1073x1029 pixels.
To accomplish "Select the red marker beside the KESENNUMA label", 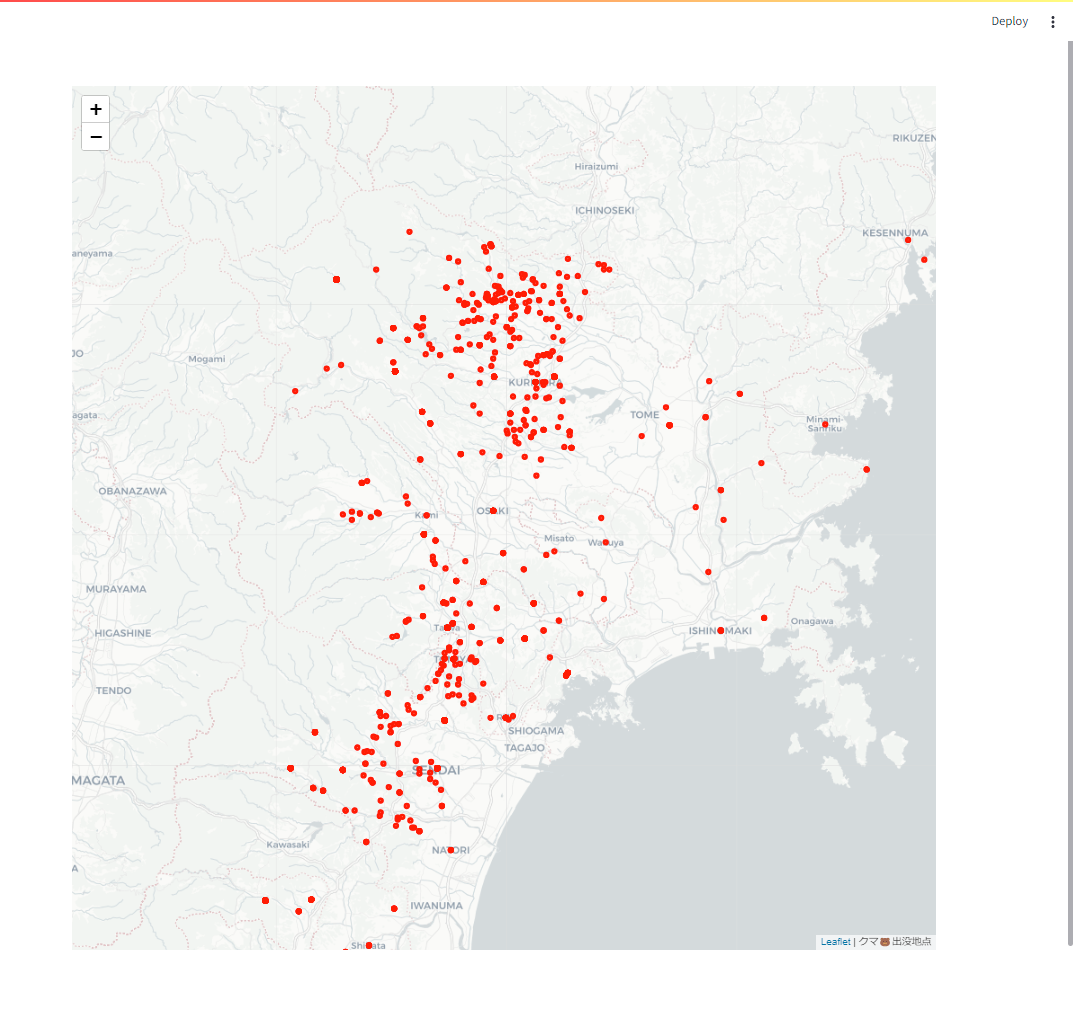I will 908,240.
